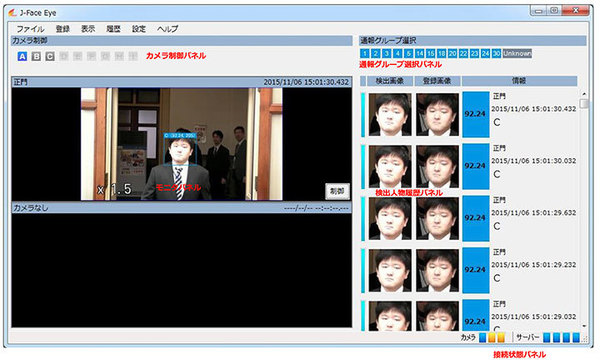Screen dimensions: 600x364
Task: Click the empty カメラなし monitor view
Action: click(x=181, y=270)
